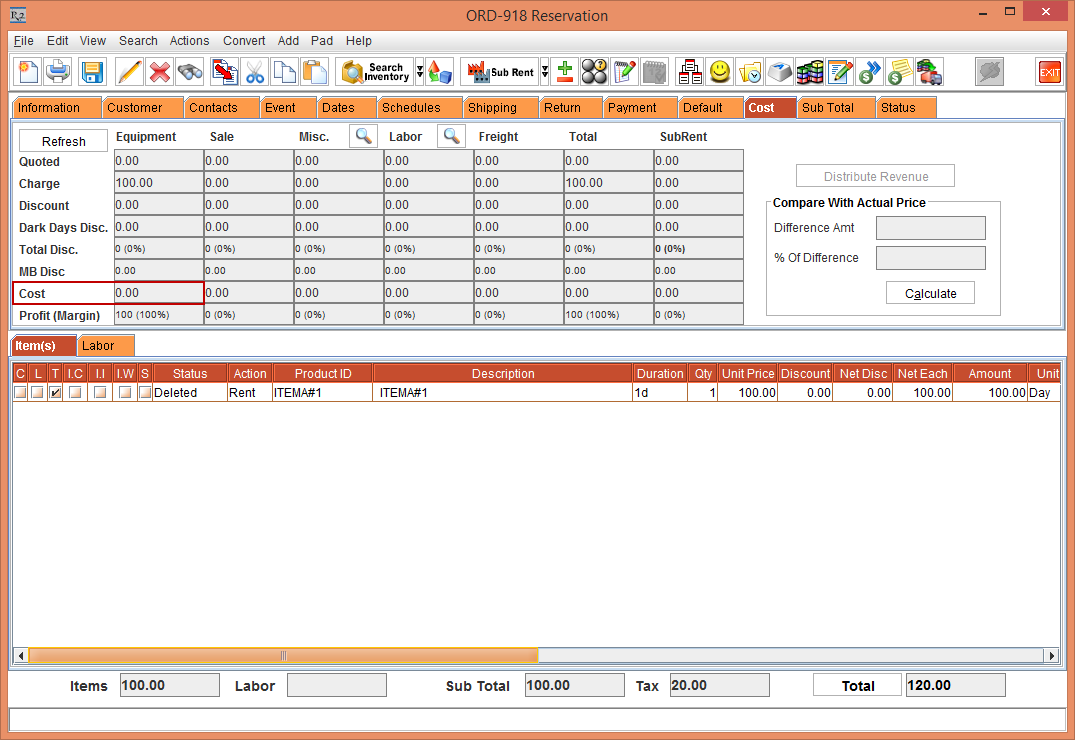This screenshot has width=1075, height=740.
Task: Tick the I.W column checkbox for ITEMA#1
Action: (x=124, y=393)
